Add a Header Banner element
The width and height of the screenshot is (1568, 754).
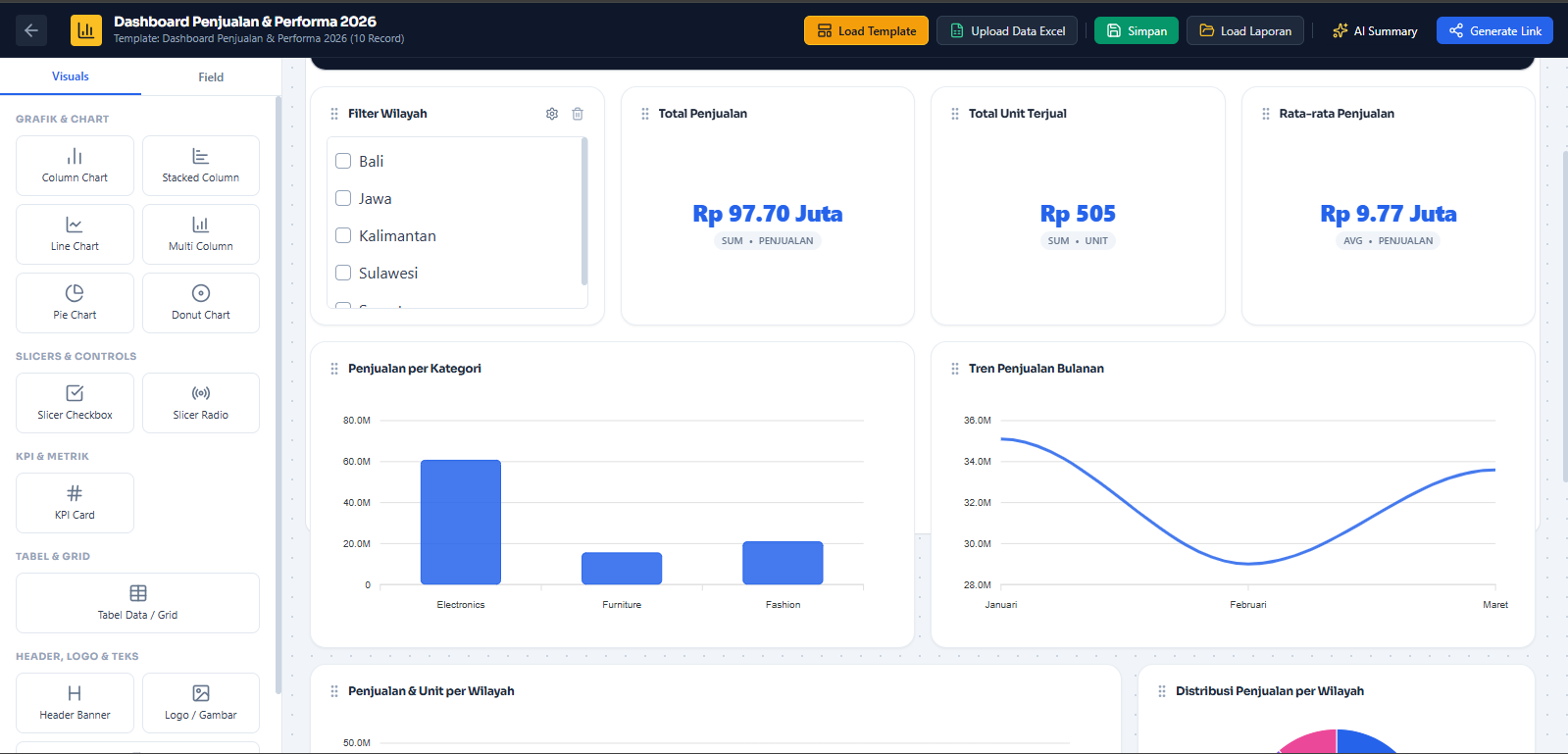75,703
